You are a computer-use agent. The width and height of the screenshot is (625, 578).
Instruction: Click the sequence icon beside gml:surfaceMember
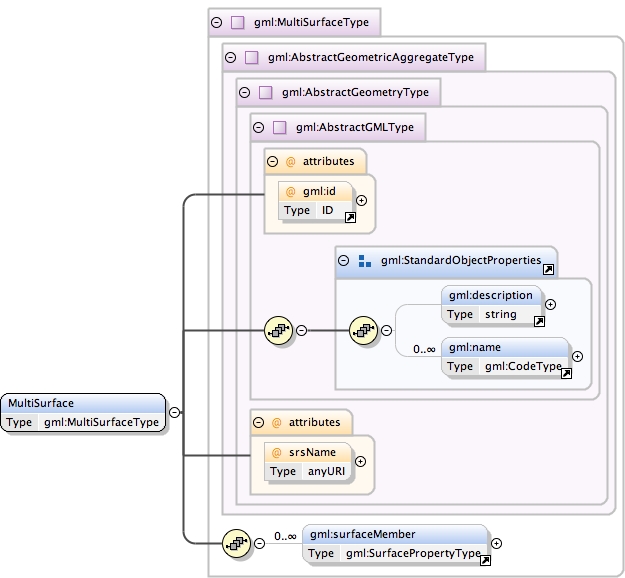(236, 543)
